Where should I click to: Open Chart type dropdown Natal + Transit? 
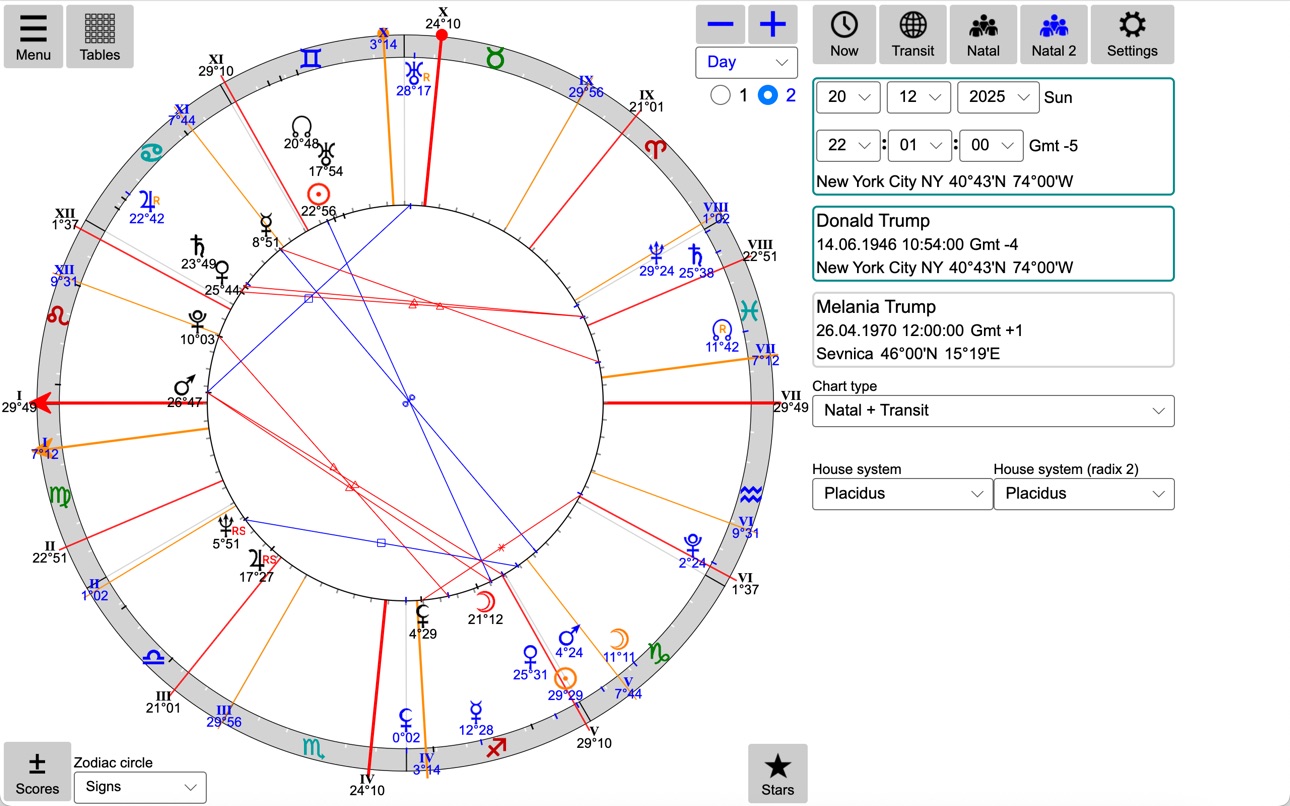tap(993, 410)
